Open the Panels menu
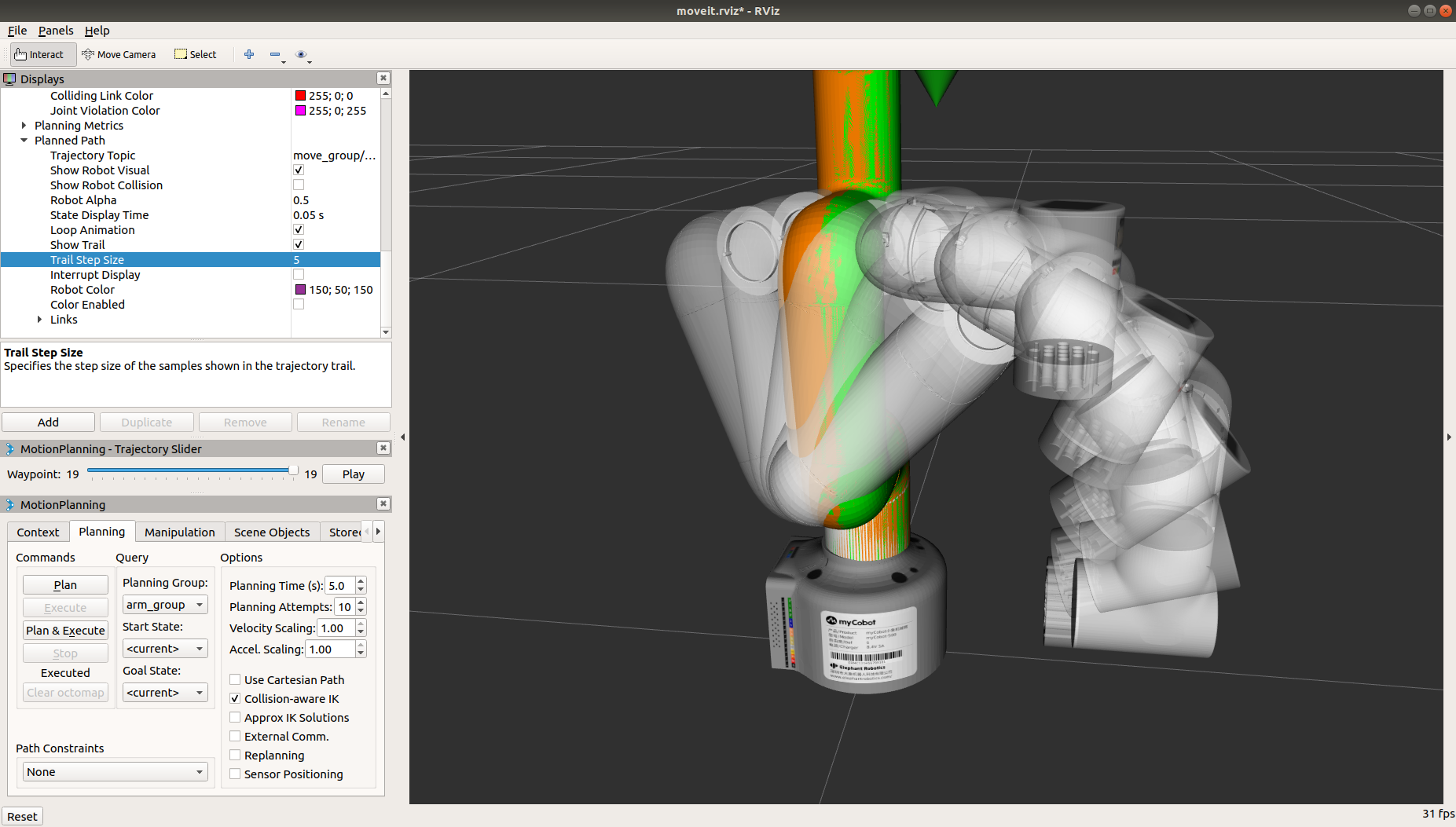Image resolution: width=1456 pixels, height=827 pixels. click(x=55, y=31)
